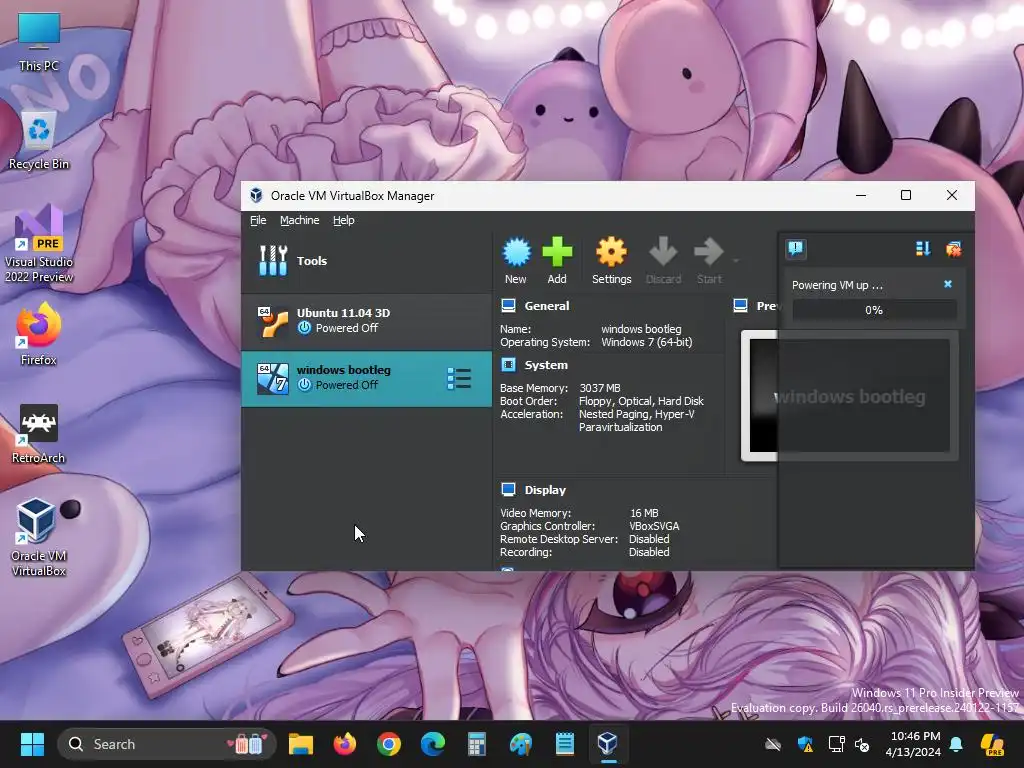
Task: Click the Graphics Controller VBoxSVGA value
Action: [654, 526]
